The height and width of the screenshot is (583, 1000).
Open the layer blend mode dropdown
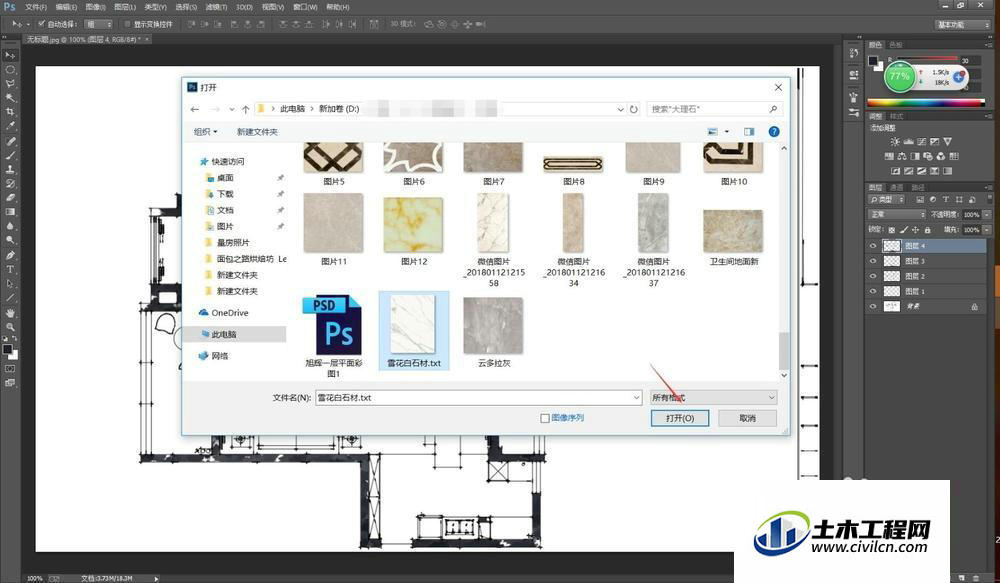pyautogui.click(x=897, y=214)
